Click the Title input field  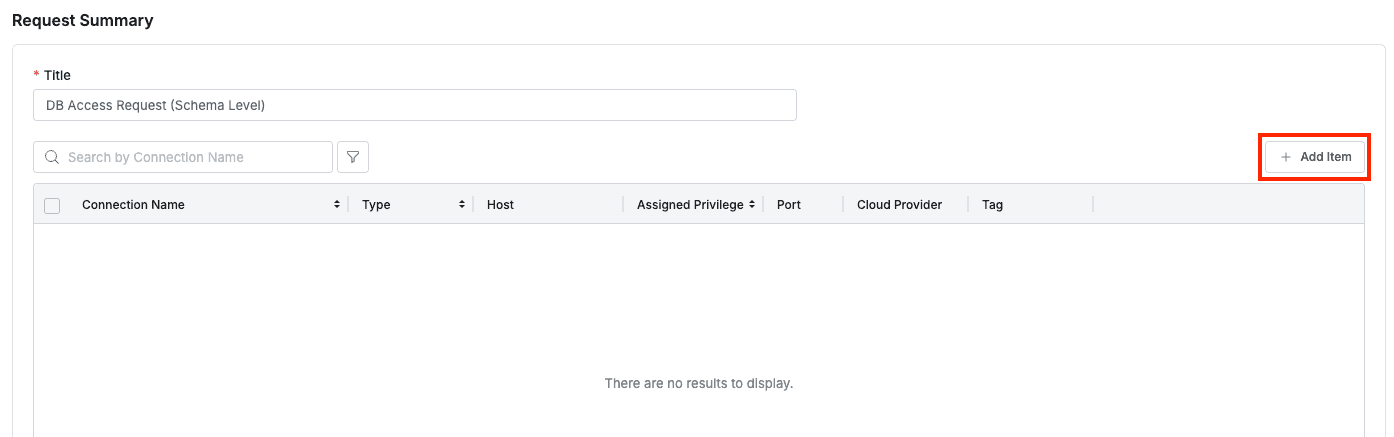pos(414,105)
